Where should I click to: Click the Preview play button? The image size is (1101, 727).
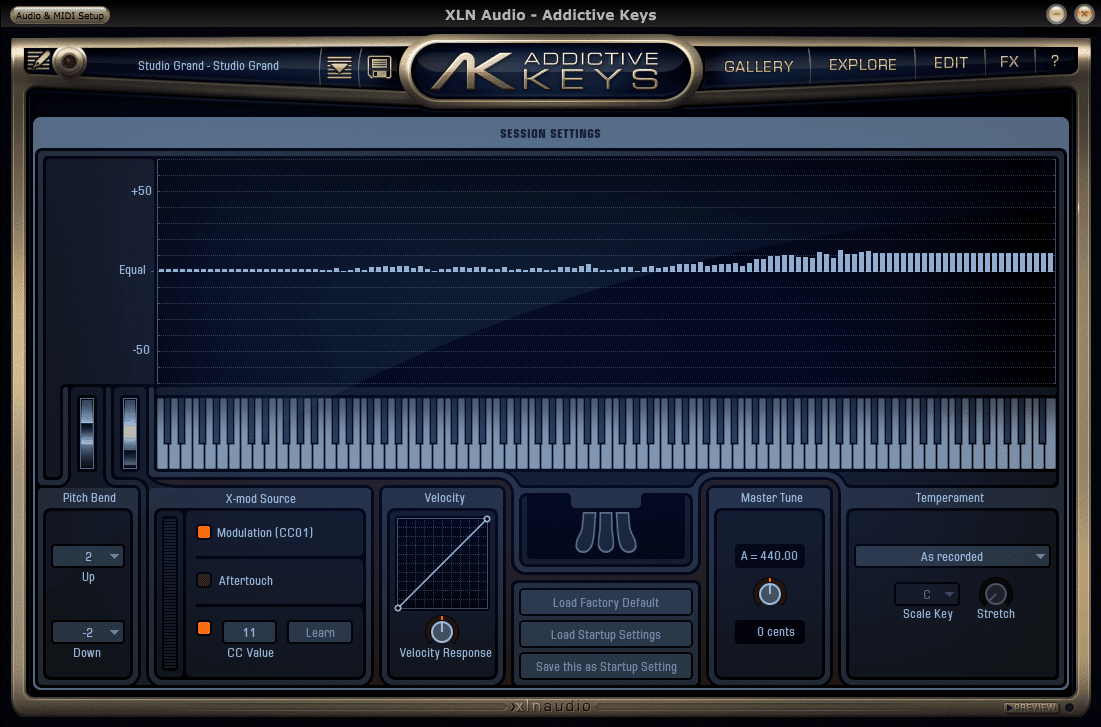tap(1031, 707)
